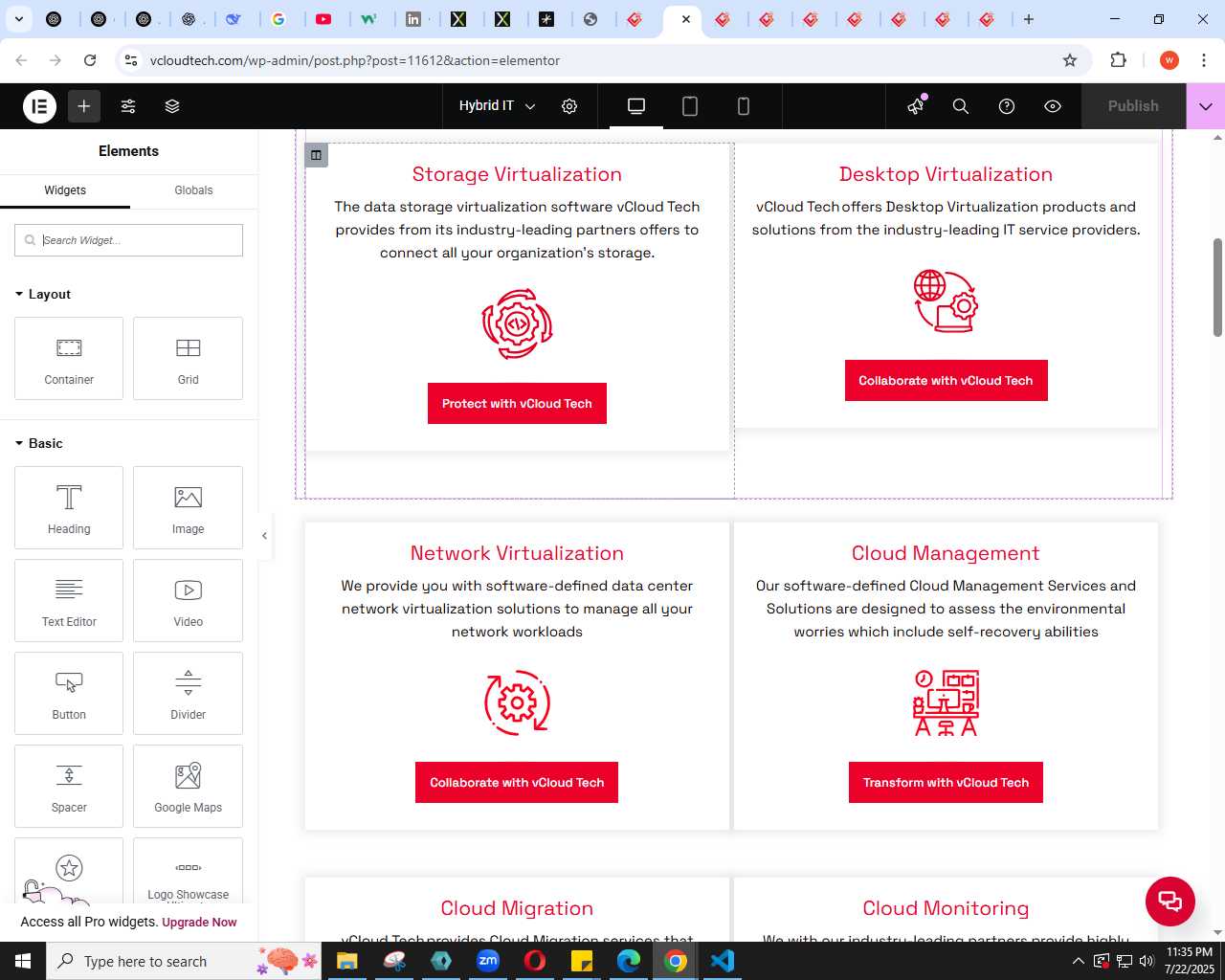
Task: Open Visual Studio Code from taskbar
Action: [723, 961]
